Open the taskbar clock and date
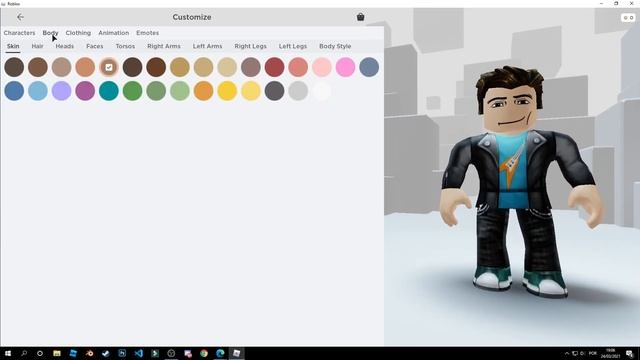Viewport: 640px width, 360px height. pyautogui.click(x=610, y=353)
